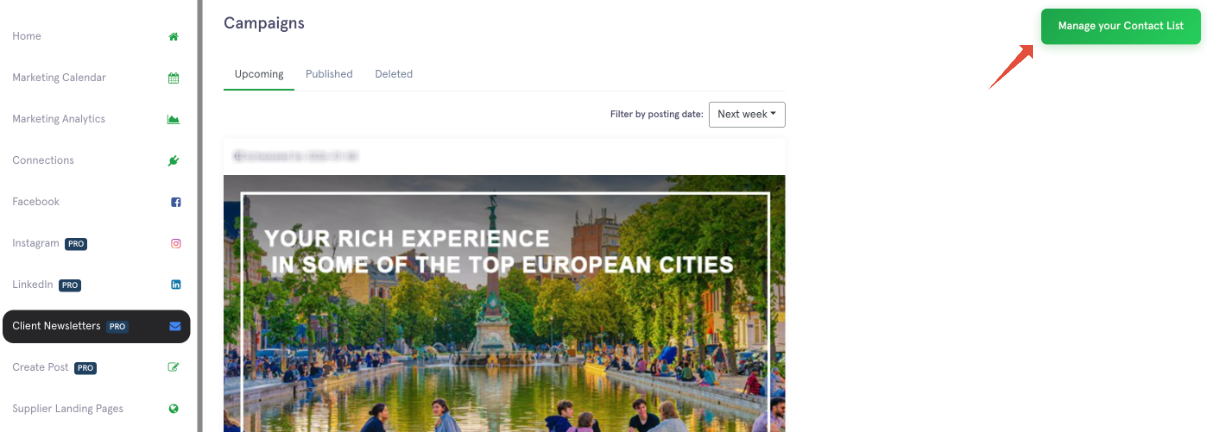Click the blurred campaign title header
This screenshot has height=432, width=1207.
tap(295, 156)
